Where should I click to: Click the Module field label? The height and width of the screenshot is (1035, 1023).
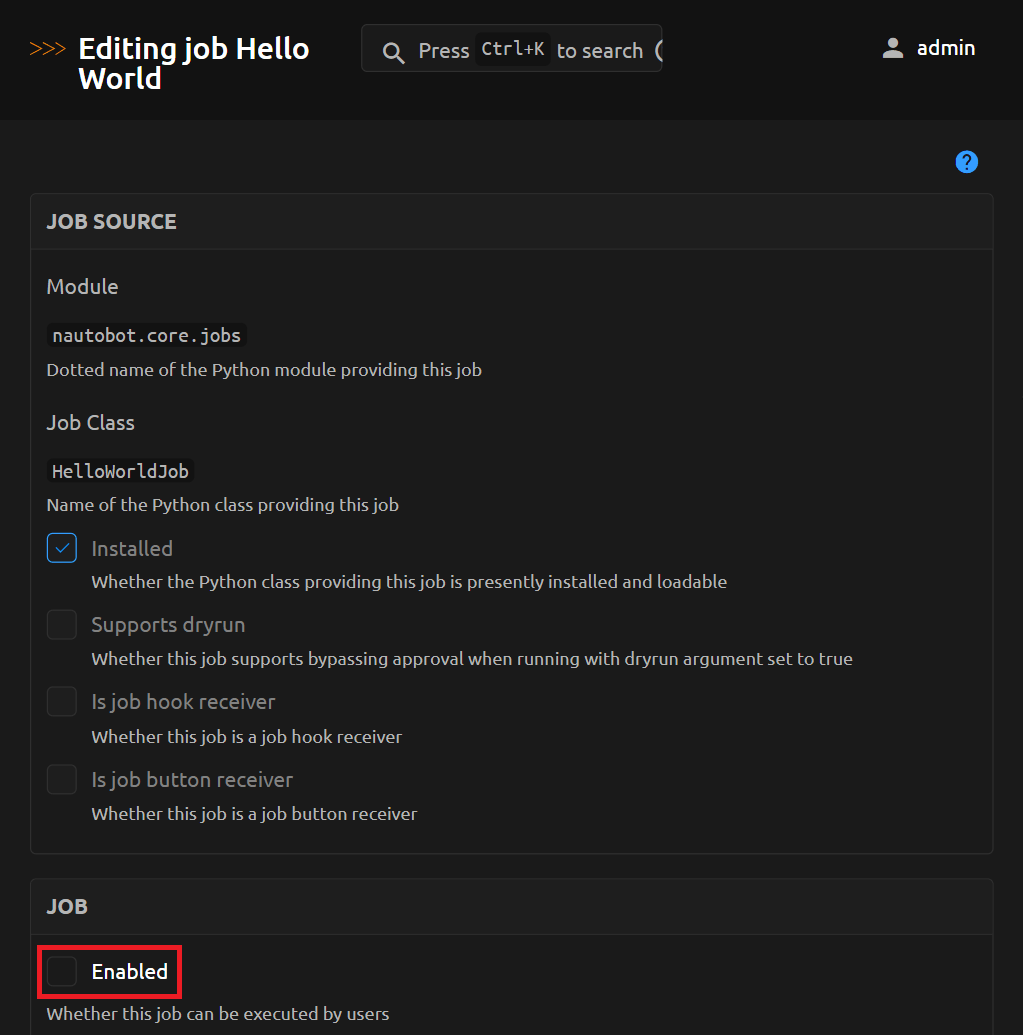click(x=82, y=287)
